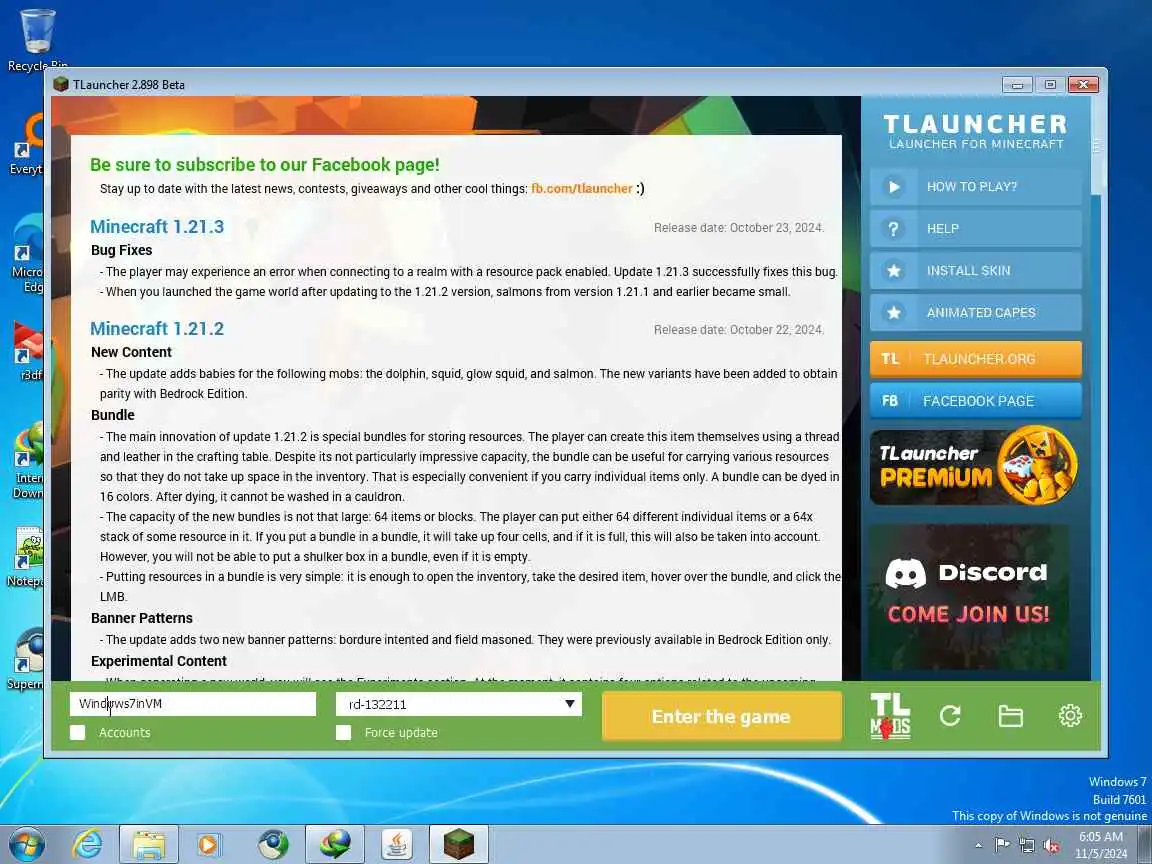Open the TL Mods icon
The height and width of the screenshot is (864, 1152).
point(890,716)
